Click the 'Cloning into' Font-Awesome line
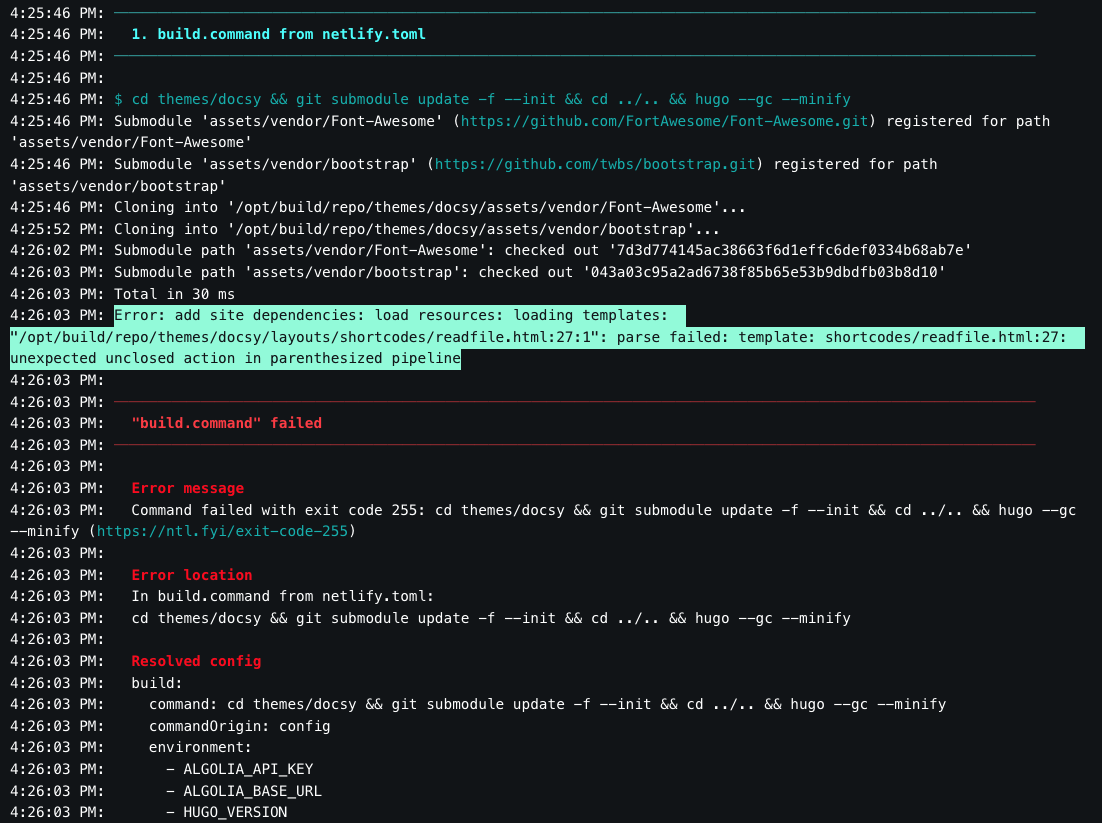This screenshot has height=823, width=1102. pyautogui.click(x=429, y=207)
